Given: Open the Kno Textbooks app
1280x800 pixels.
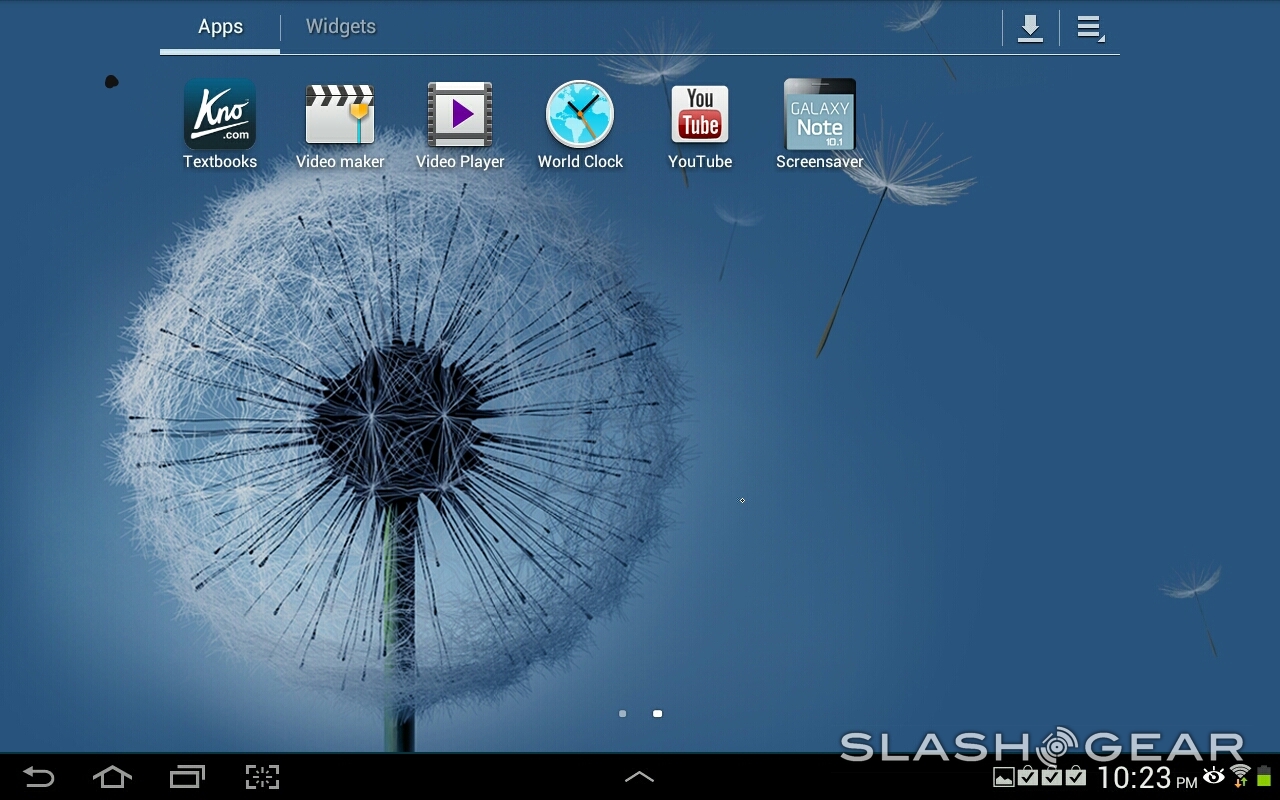Looking at the screenshot, I should coord(220,116).
